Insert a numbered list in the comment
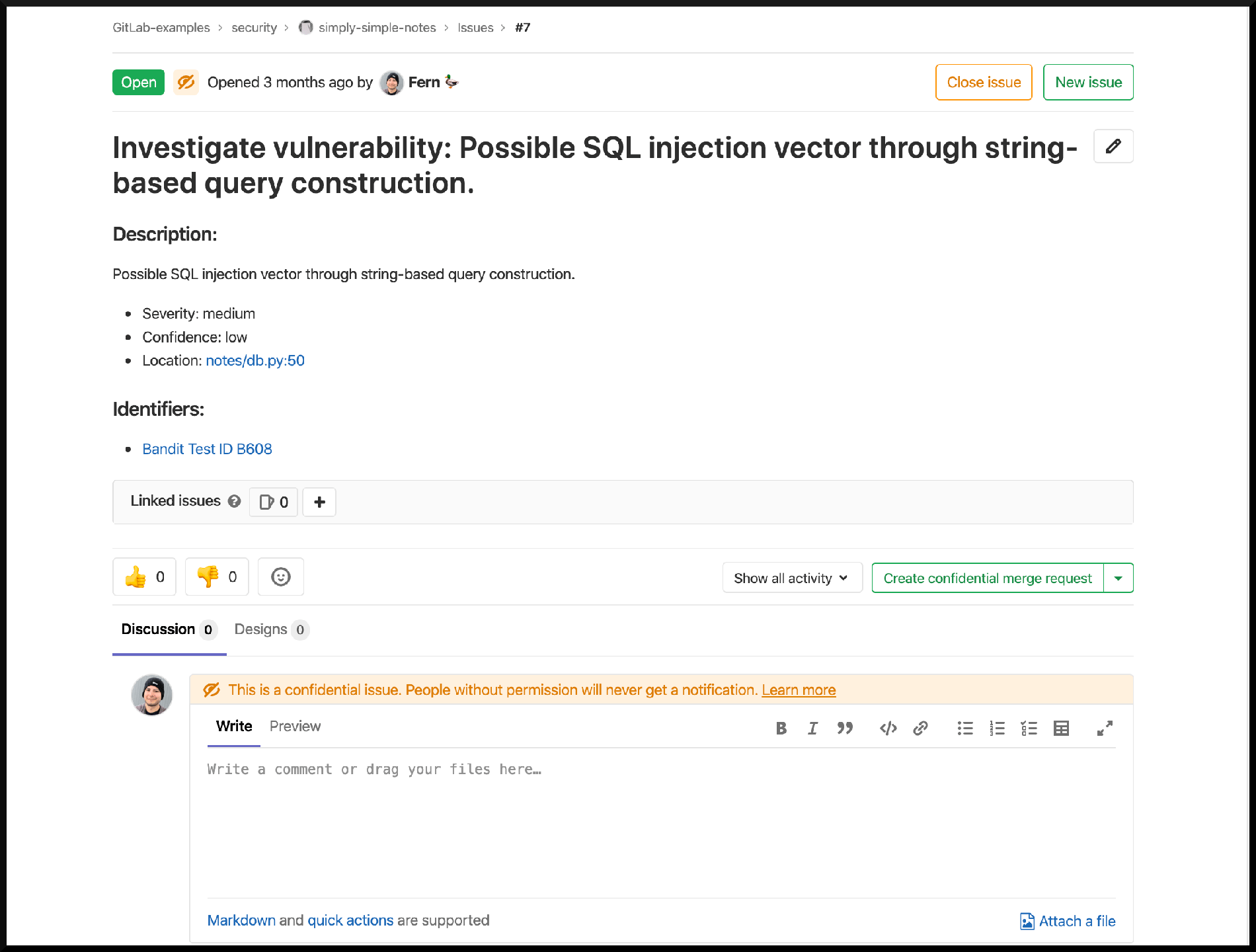The height and width of the screenshot is (952, 1256). pos(997,728)
